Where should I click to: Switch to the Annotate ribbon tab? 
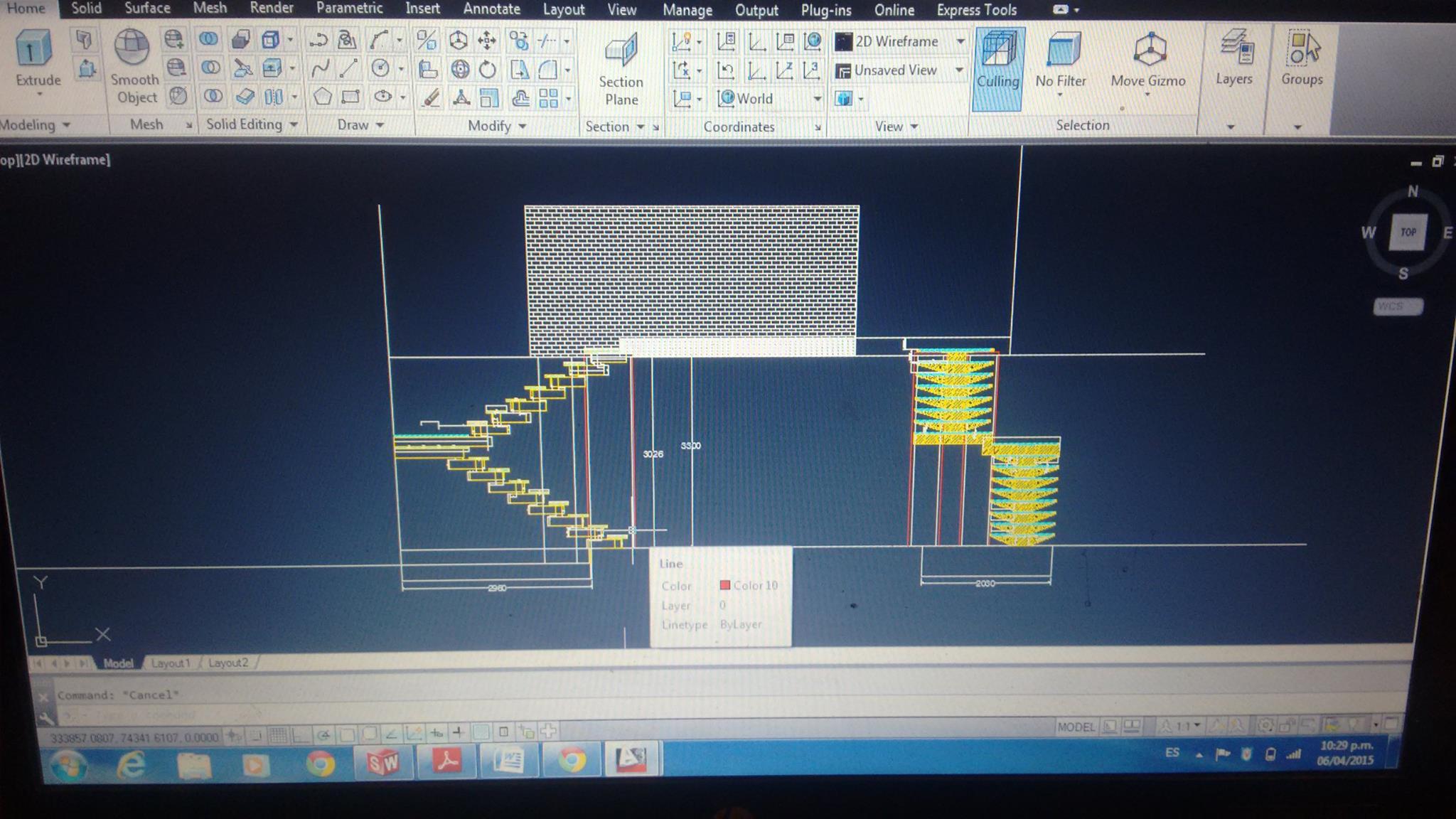491,9
